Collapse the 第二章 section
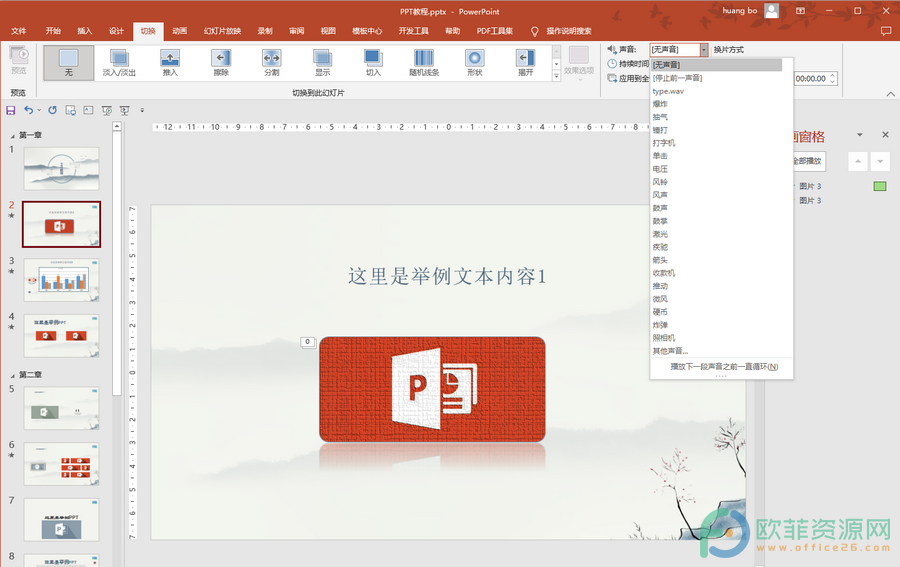This screenshot has width=900, height=567. 13,375
